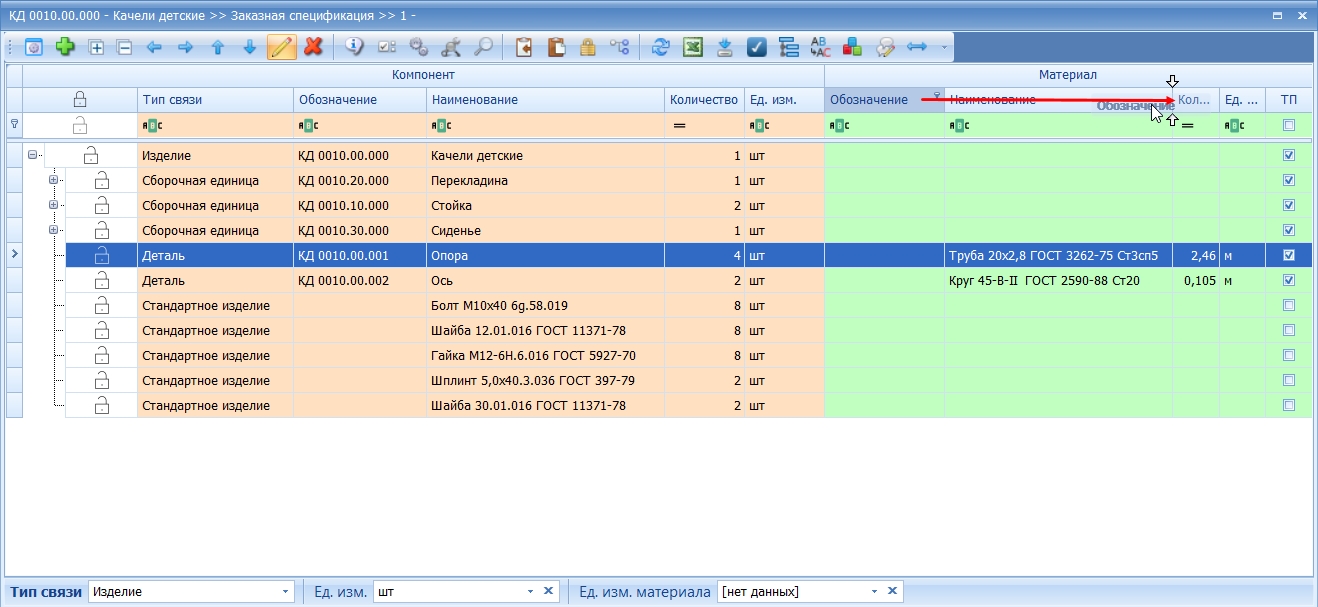This screenshot has height=607, width=1318.
Task: Collapse the Изделие root tree node
Action: [33, 155]
